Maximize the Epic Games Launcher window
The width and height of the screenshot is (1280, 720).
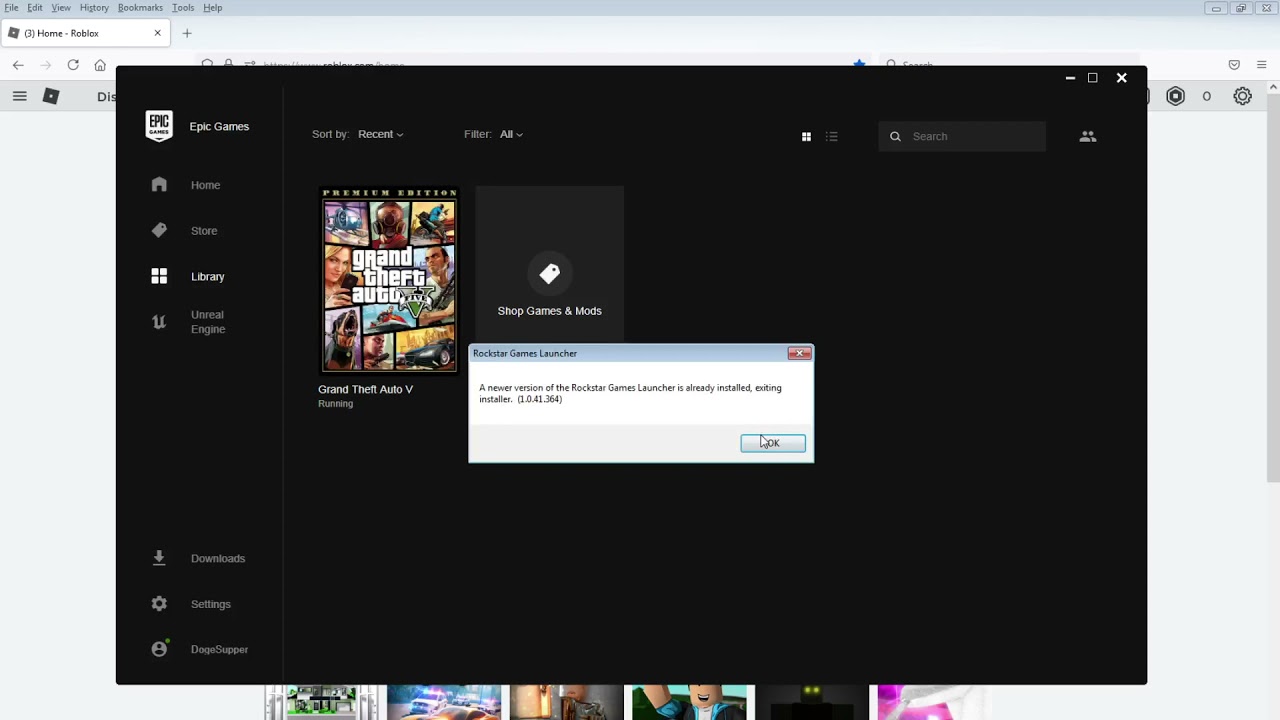click(1093, 78)
